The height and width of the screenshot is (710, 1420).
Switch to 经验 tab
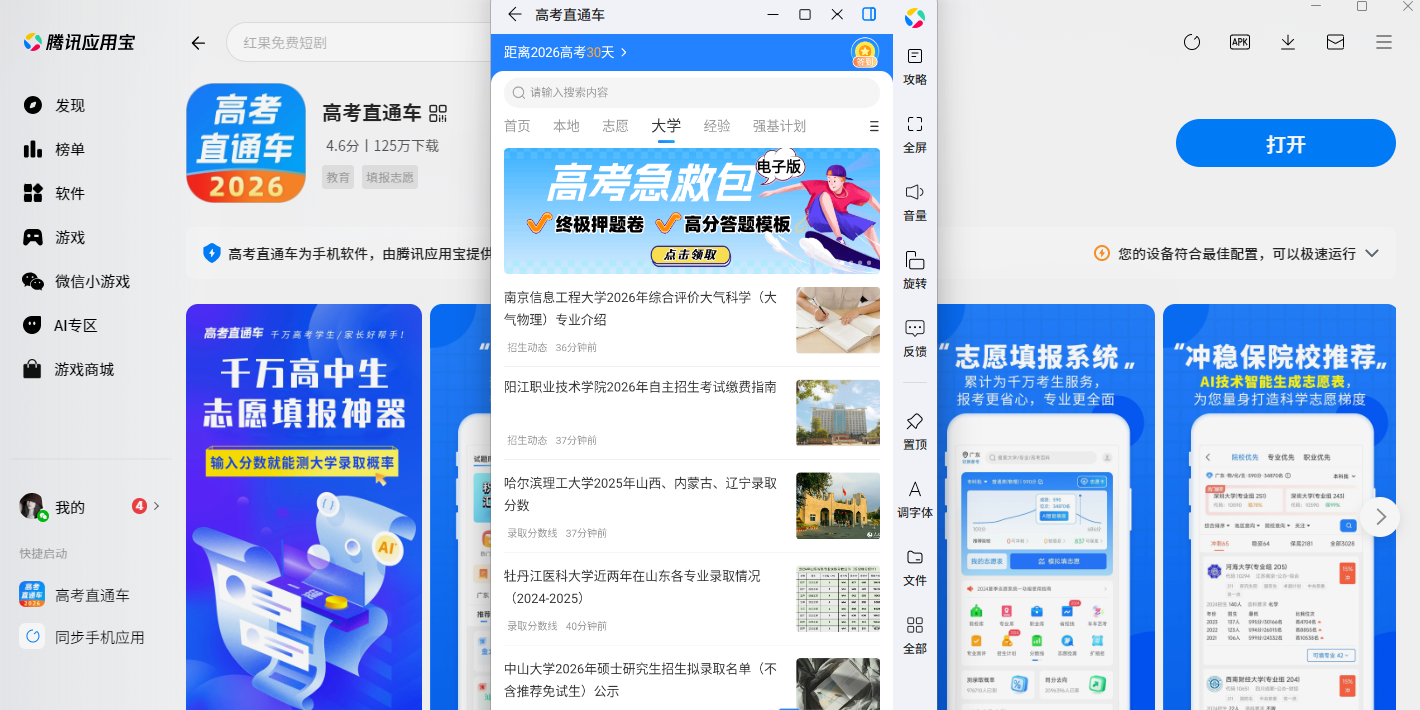point(717,126)
